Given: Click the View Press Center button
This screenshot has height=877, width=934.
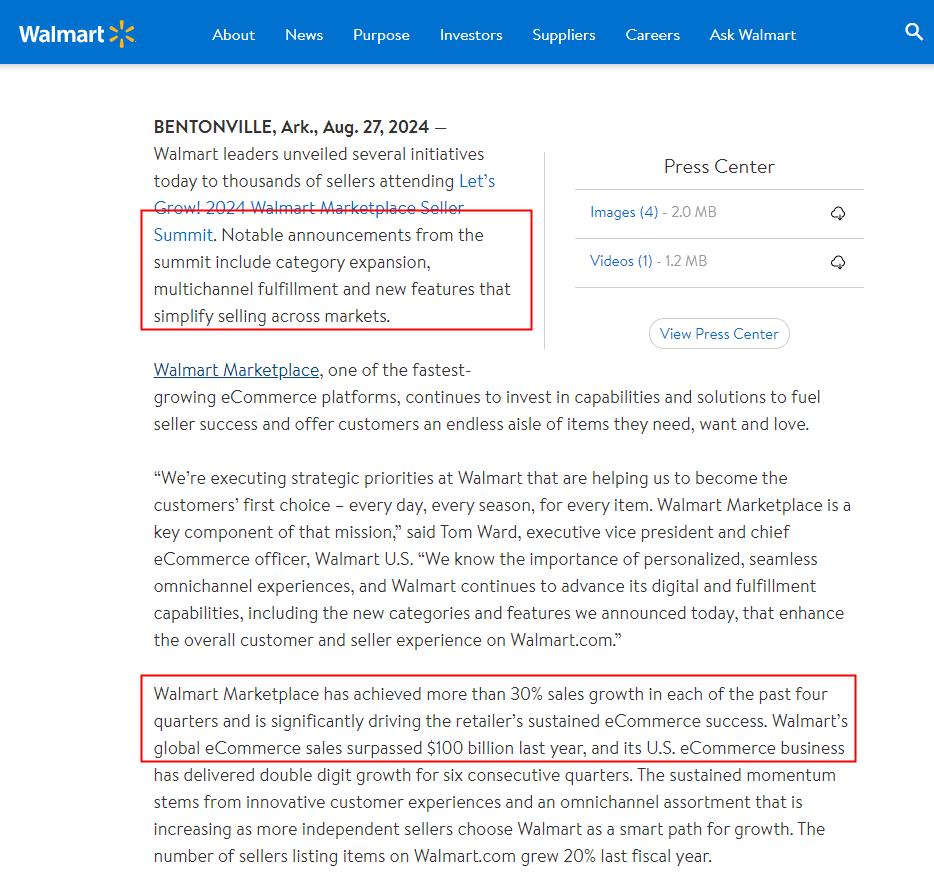Looking at the screenshot, I should 719,334.
